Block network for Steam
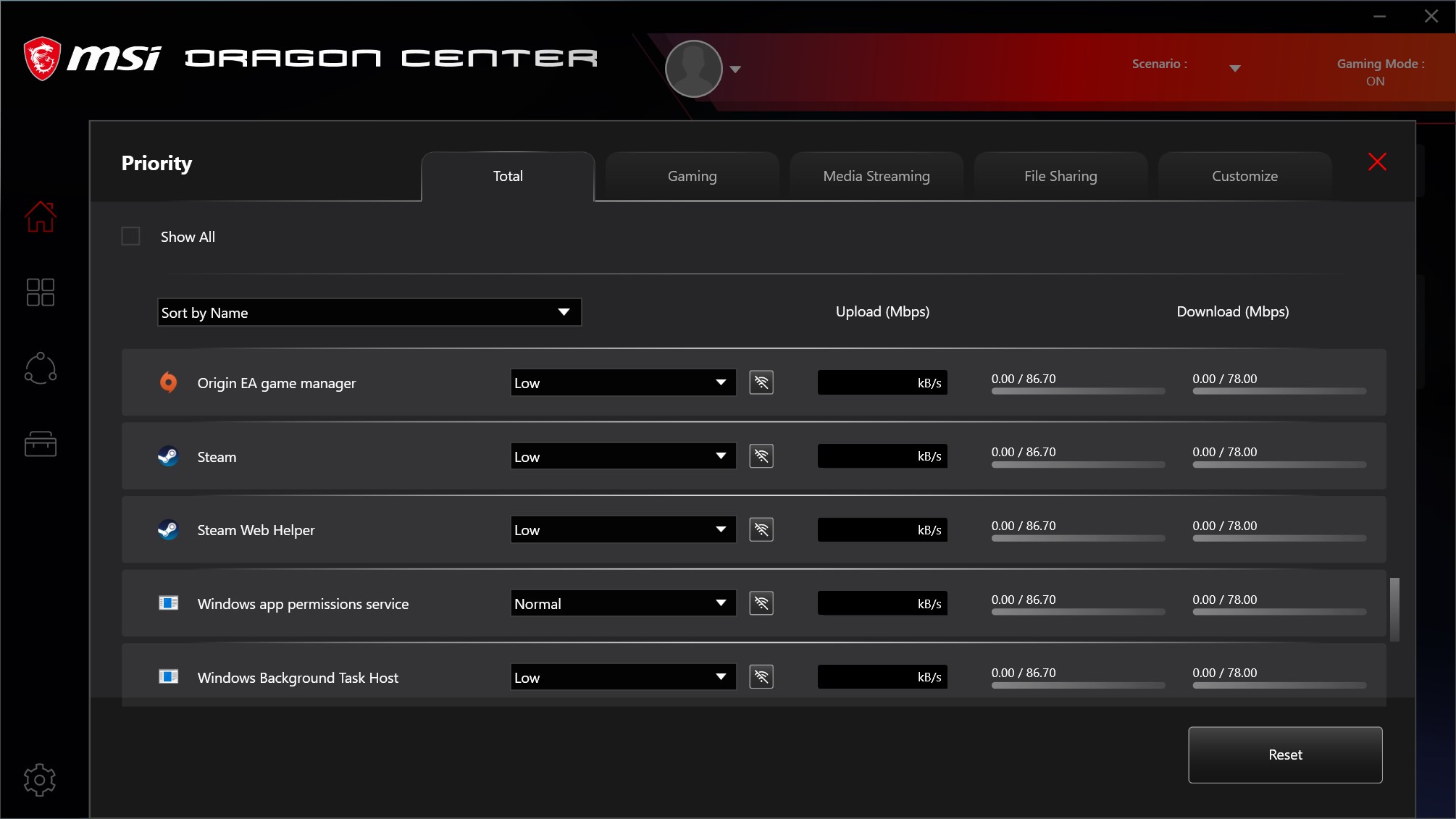The height and width of the screenshot is (819, 1456). point(761,456)
